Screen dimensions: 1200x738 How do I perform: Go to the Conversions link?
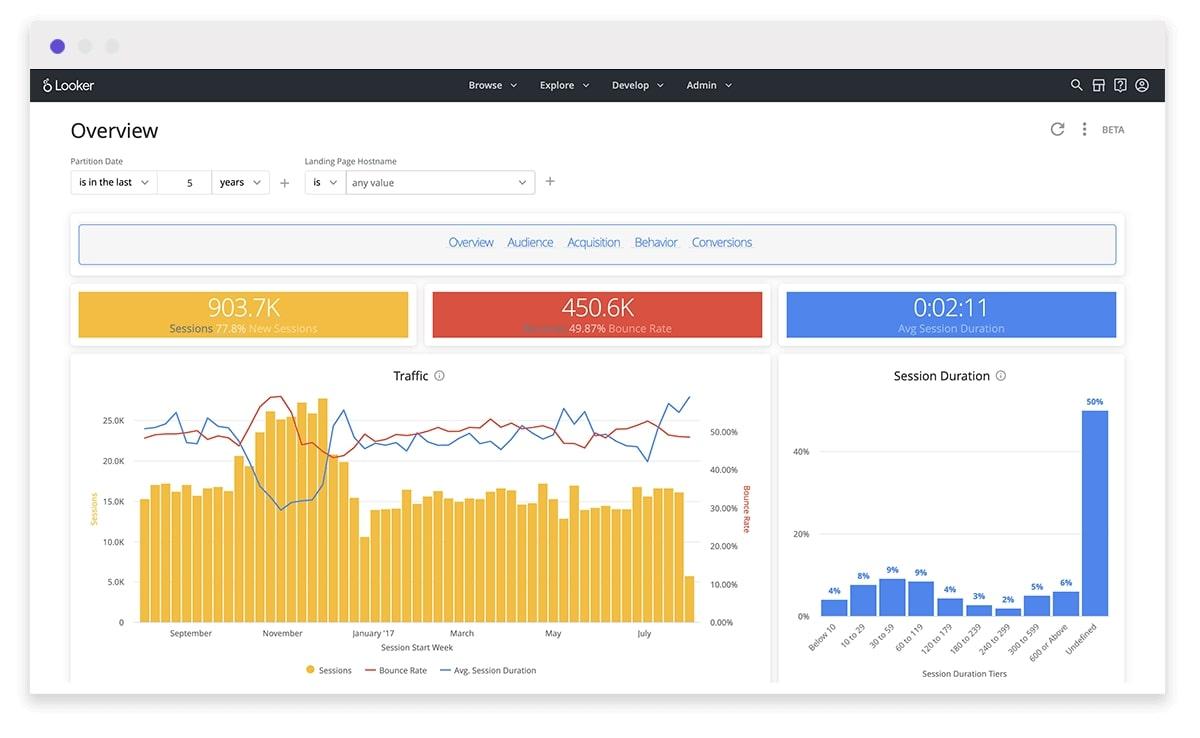coord(722,243)
